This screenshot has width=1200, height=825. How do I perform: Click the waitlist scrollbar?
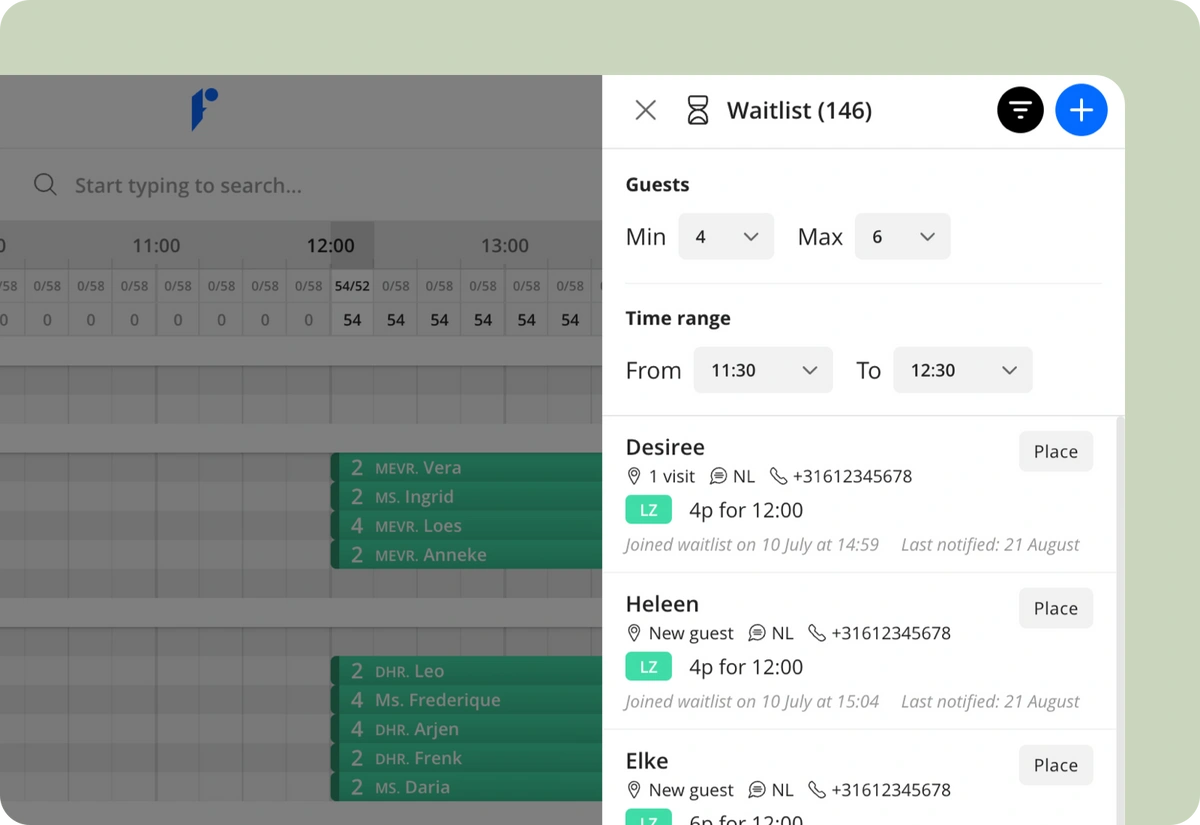point(1120,620)
